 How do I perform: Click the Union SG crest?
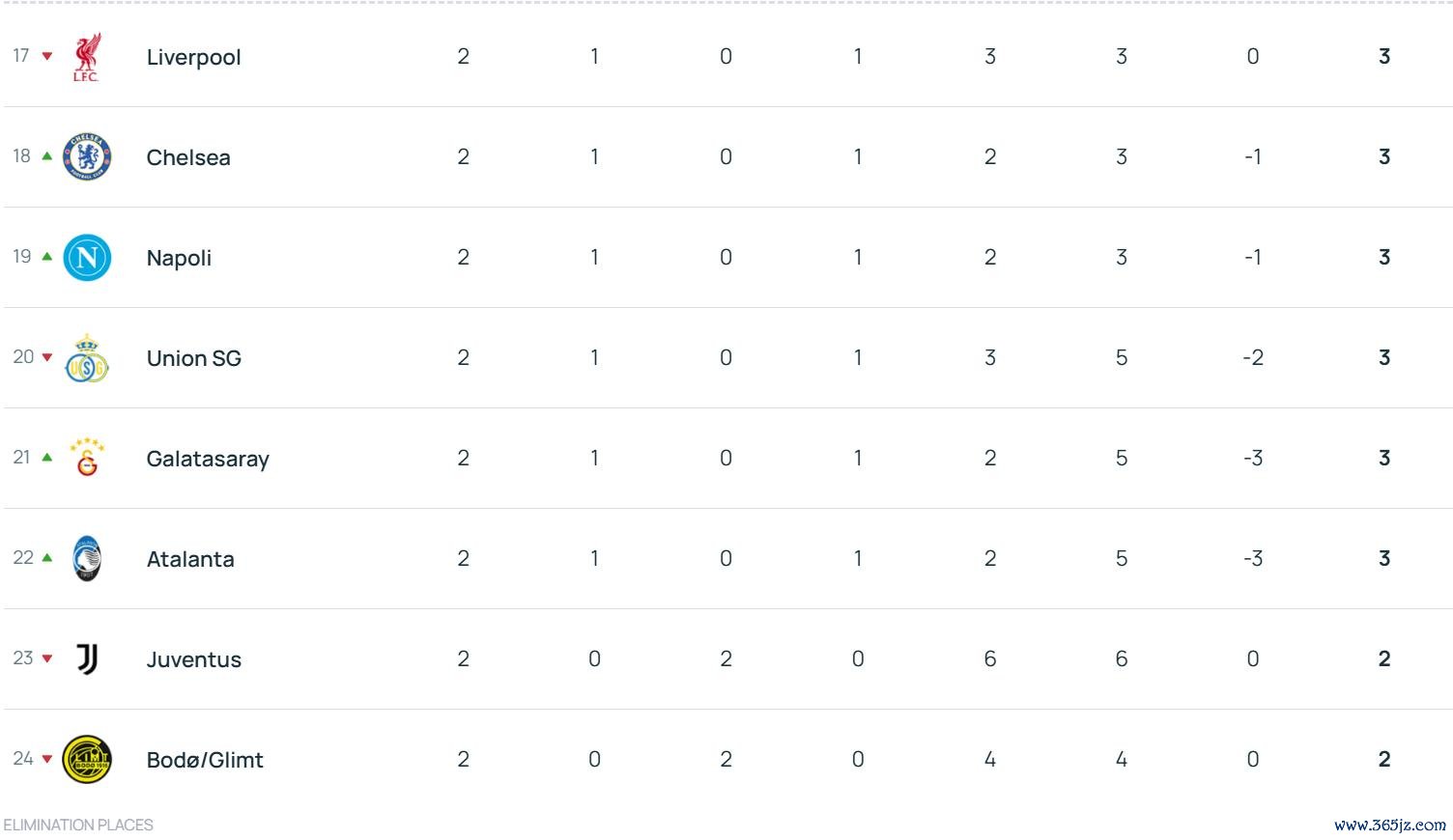click(x=87, y=358)
